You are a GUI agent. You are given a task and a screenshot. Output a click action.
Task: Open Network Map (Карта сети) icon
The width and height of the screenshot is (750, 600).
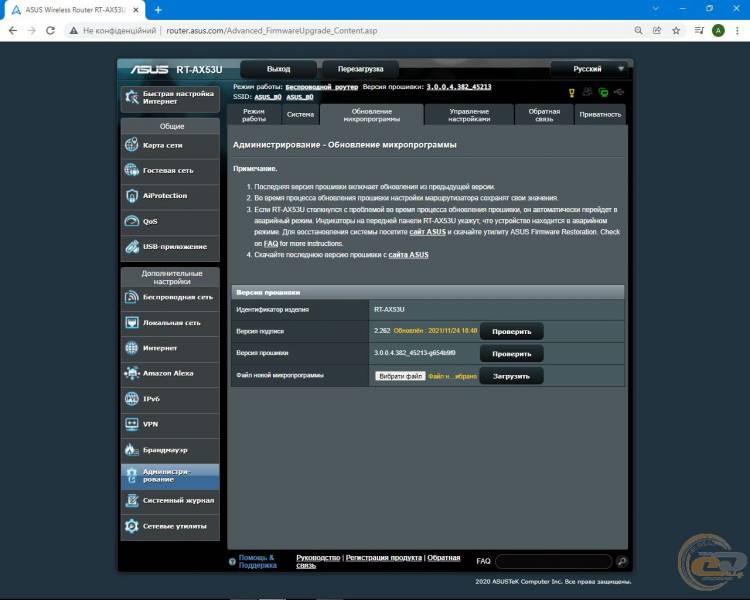(132, 144)
